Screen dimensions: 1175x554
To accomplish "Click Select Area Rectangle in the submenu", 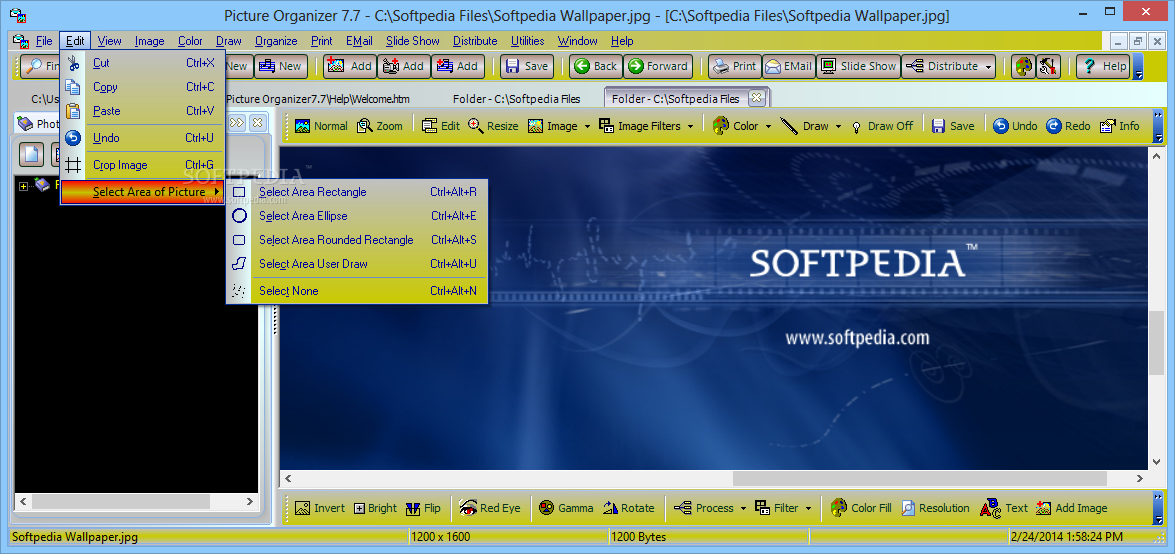I will coord(357,192).
